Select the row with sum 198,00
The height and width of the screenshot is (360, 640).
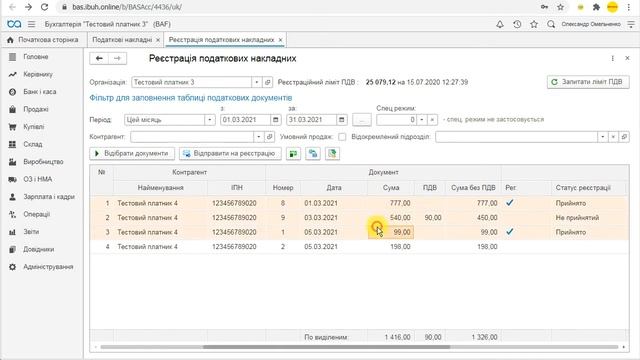(359, 247)
